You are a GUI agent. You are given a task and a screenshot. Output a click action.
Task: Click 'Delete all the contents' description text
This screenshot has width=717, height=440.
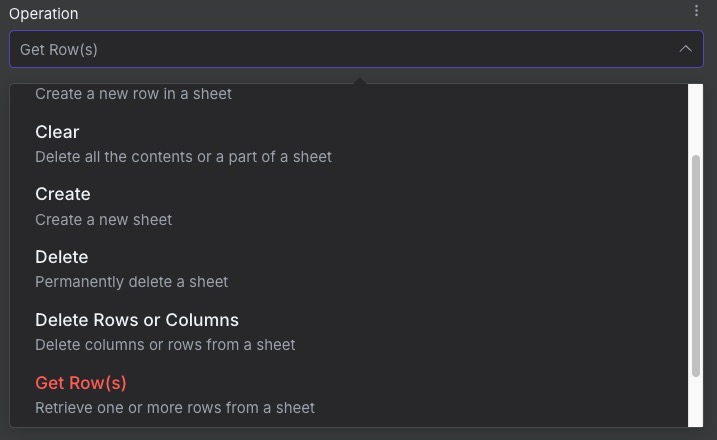[x=183, y=157]
